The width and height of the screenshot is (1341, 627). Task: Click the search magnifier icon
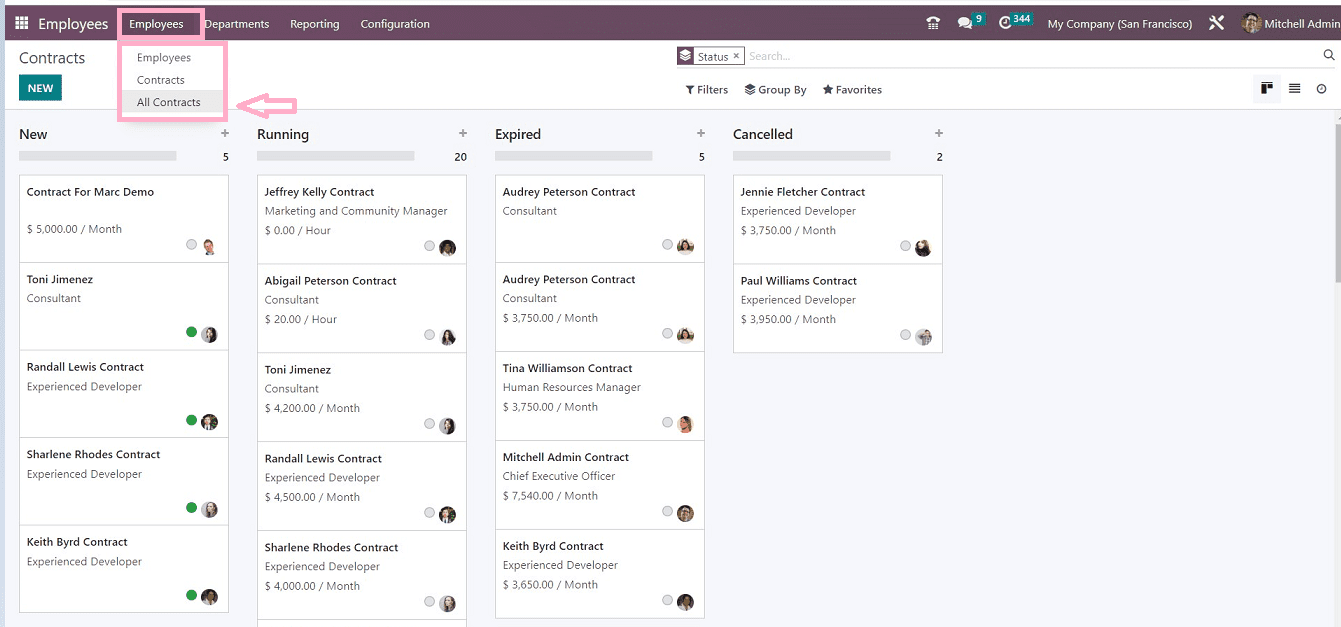point(1329,56)
